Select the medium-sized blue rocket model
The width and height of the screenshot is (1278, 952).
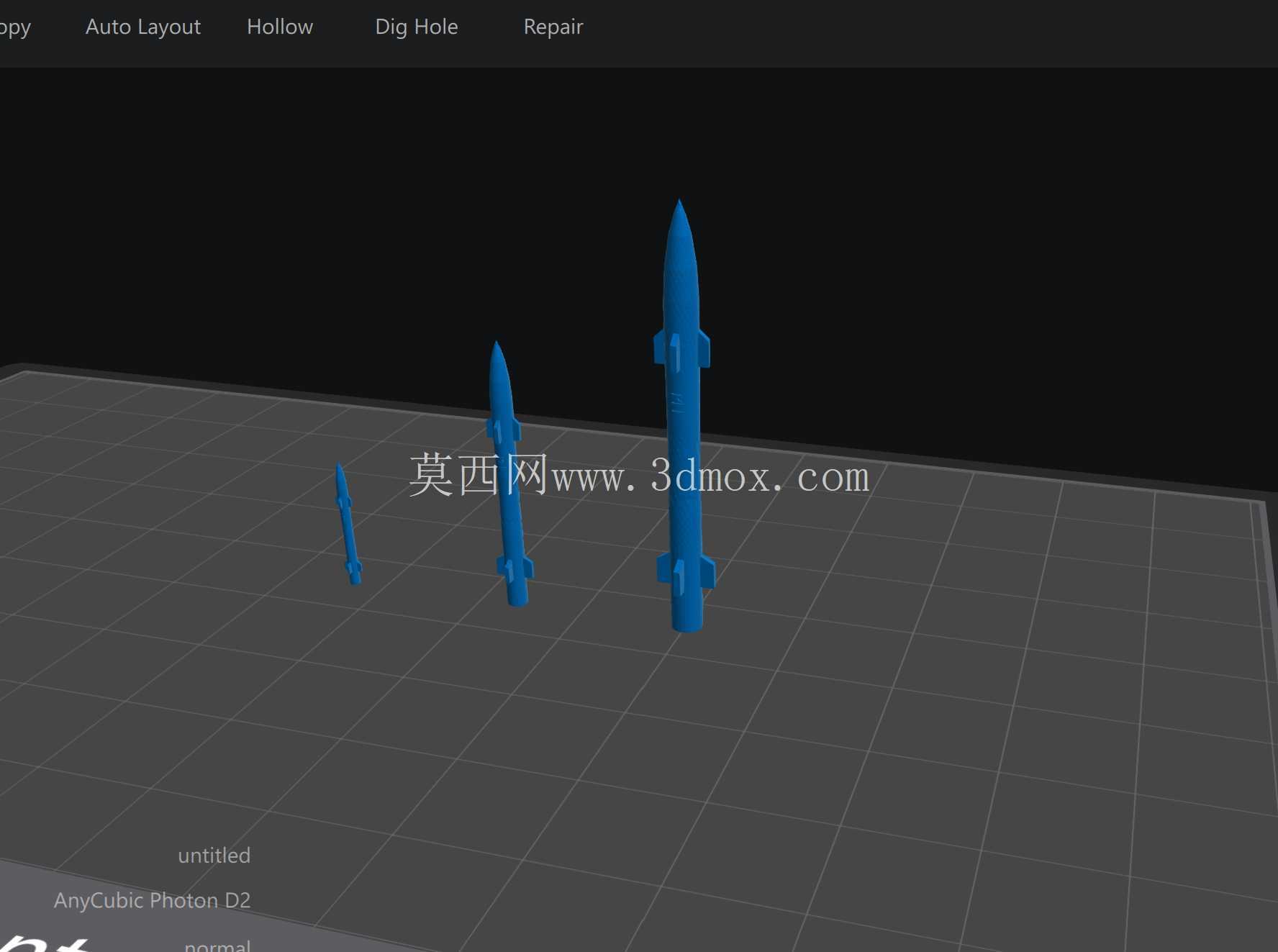(x=510, y=475)
